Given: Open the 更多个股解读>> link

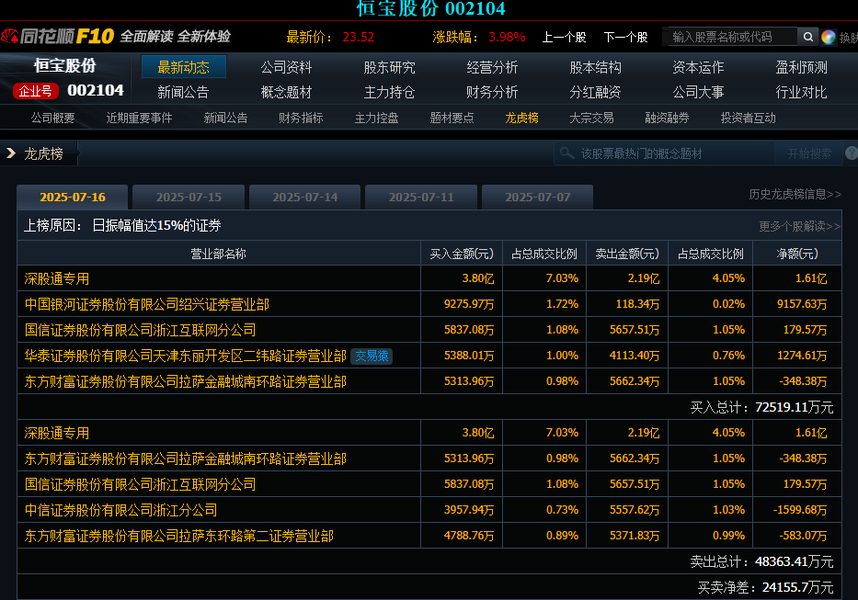Looking at the screenshot, I should pos(799,226).
